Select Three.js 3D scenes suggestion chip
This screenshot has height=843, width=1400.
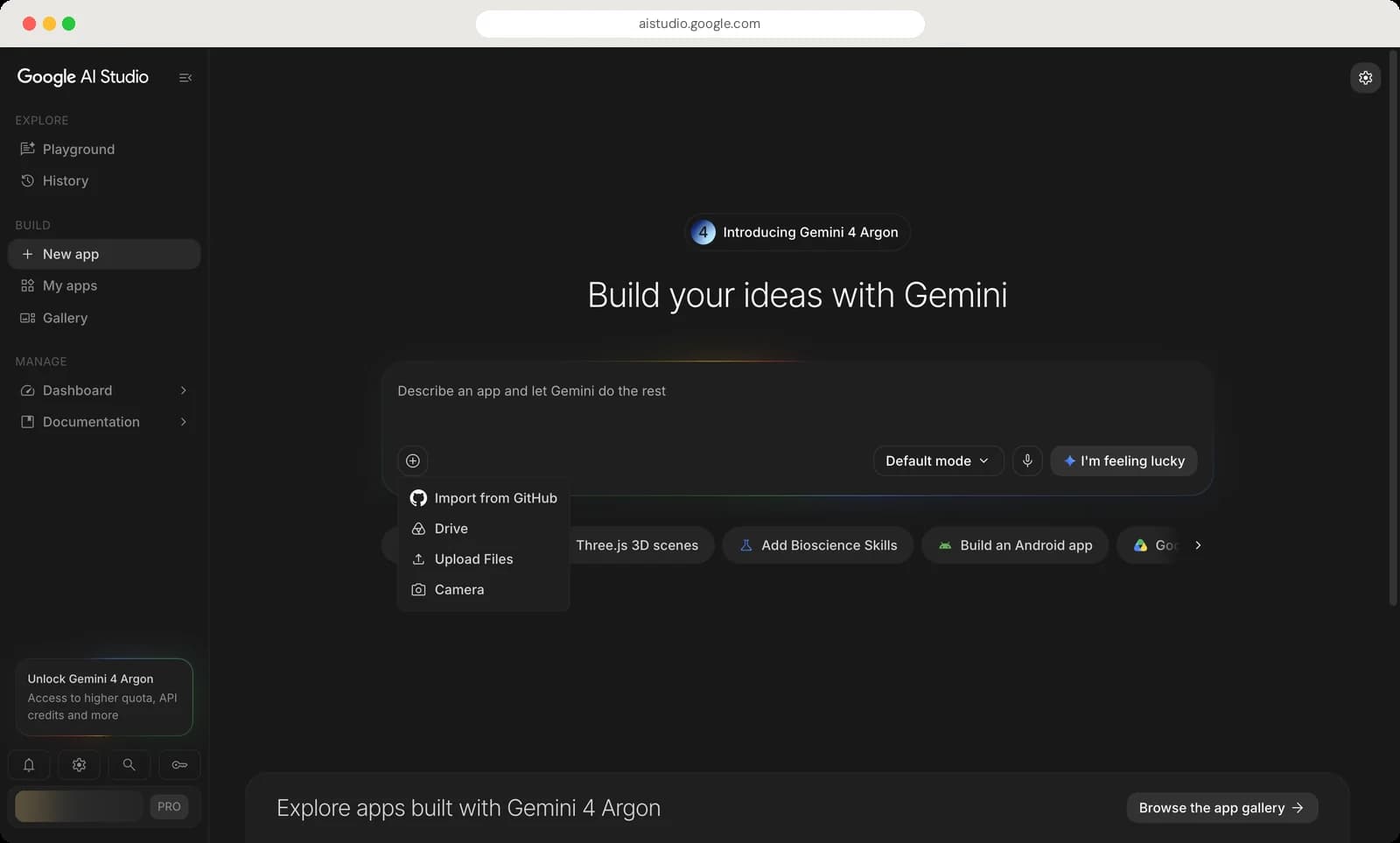point(641,545)
